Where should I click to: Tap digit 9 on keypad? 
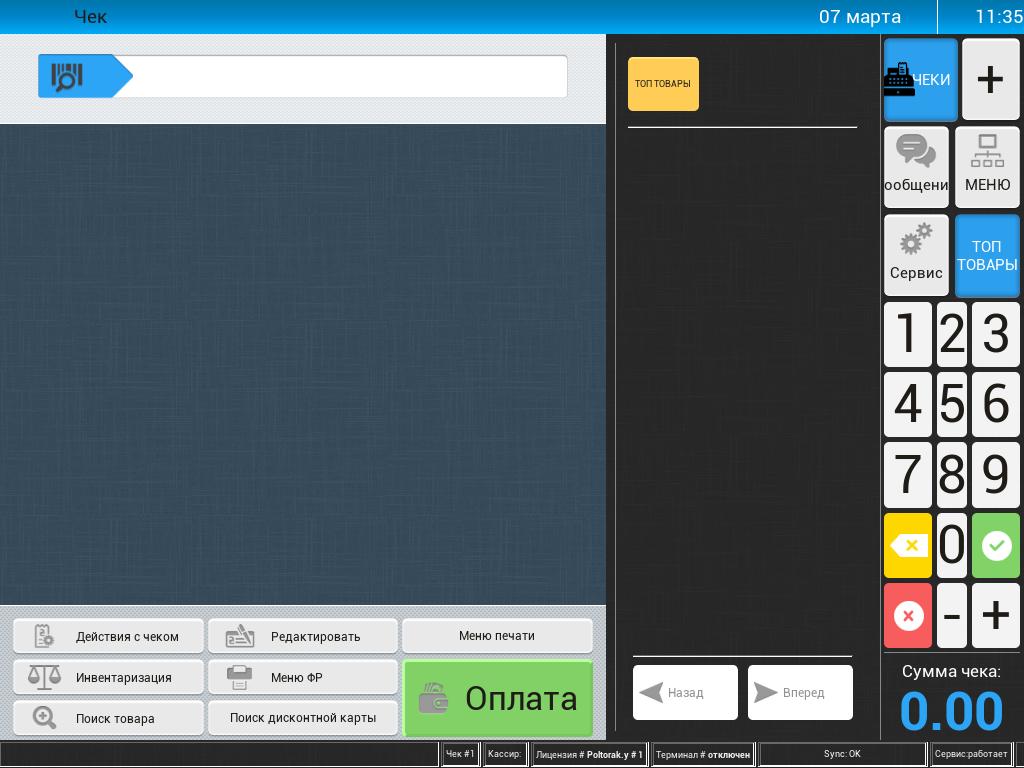click(995, 475)
